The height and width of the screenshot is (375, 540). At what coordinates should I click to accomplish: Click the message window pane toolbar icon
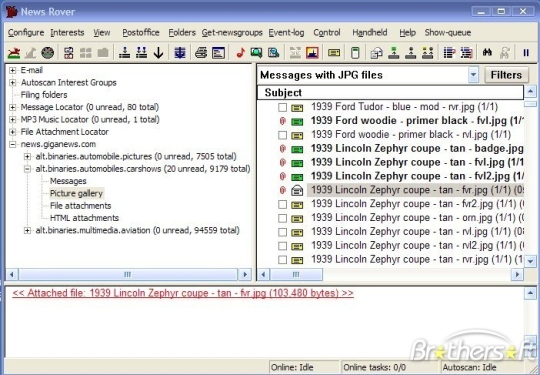tap(218, 53)
